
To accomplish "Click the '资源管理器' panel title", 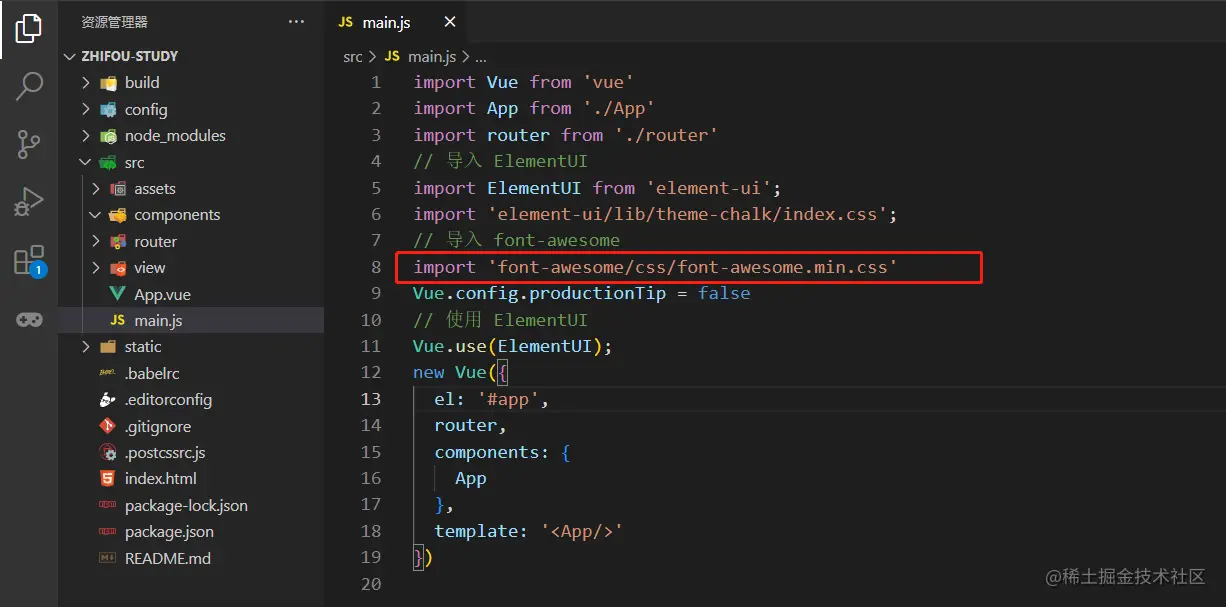I will (x=114, y=21).
